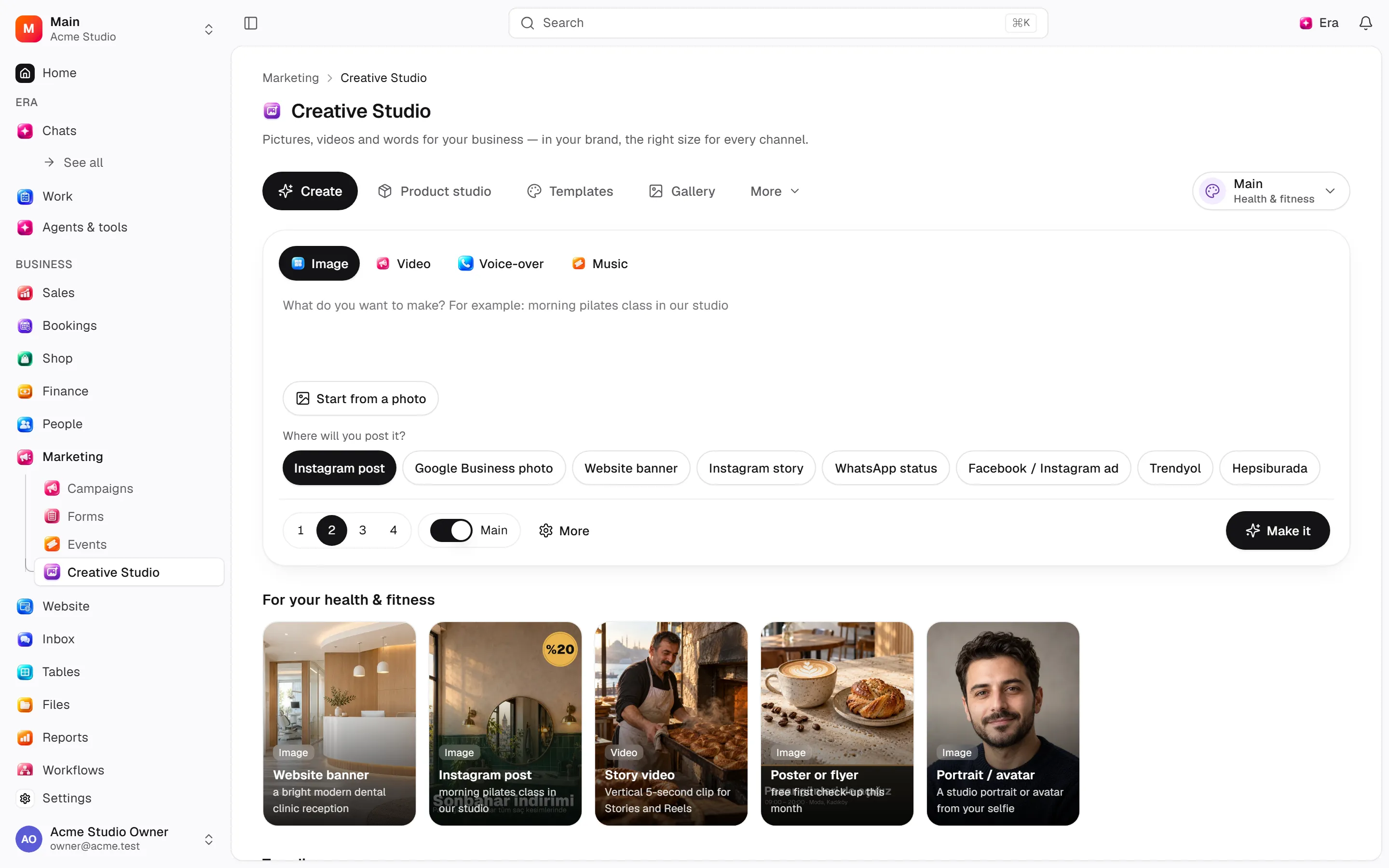
Task: Open Settings gear in sidebar
Action: pyautogui.click(x=25, y=798)
